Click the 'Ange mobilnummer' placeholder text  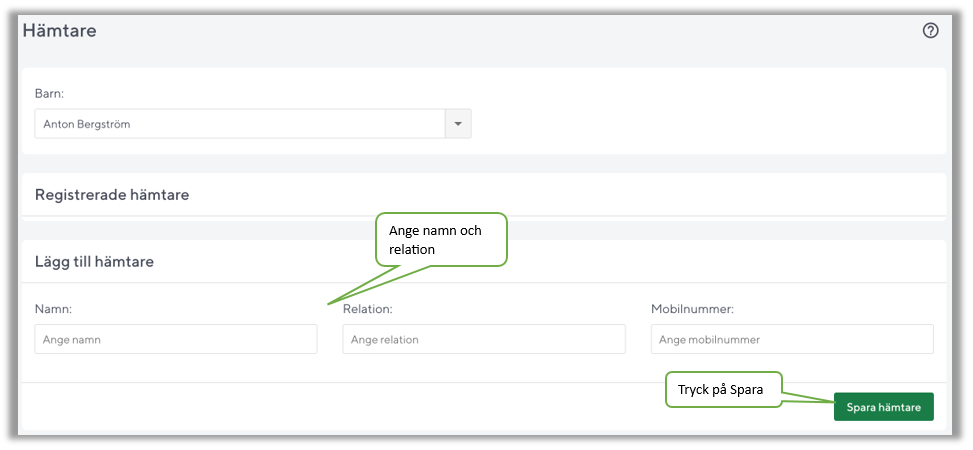(x=709, y=340)
